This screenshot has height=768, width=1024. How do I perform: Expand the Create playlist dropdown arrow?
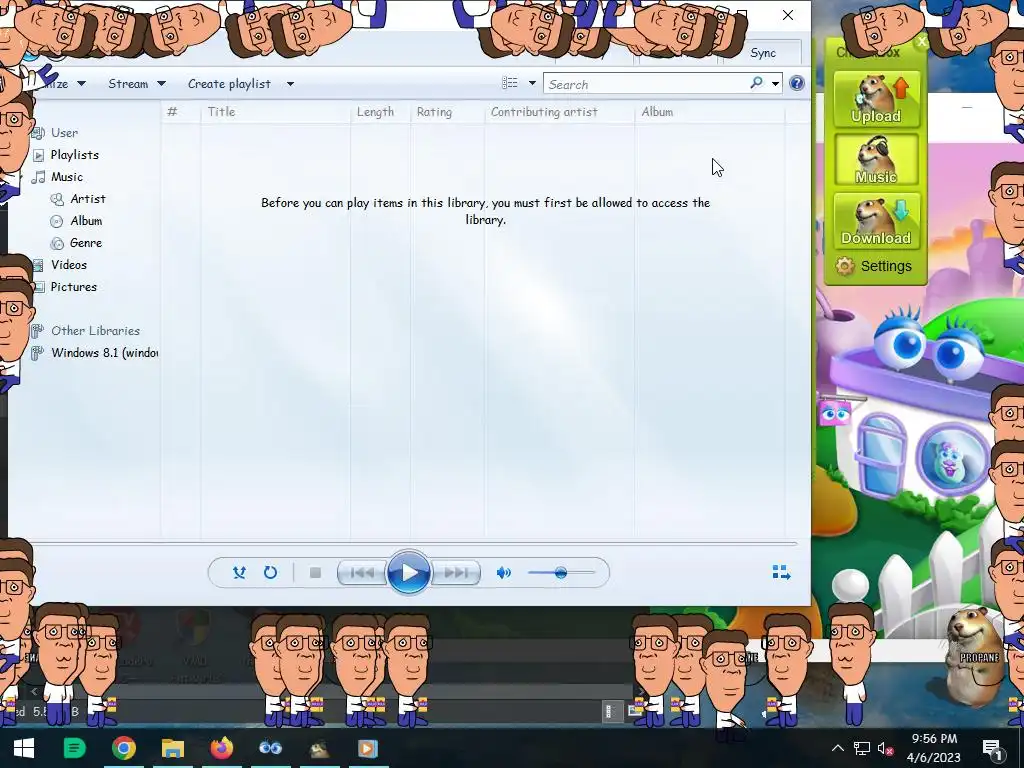(291, 84)
